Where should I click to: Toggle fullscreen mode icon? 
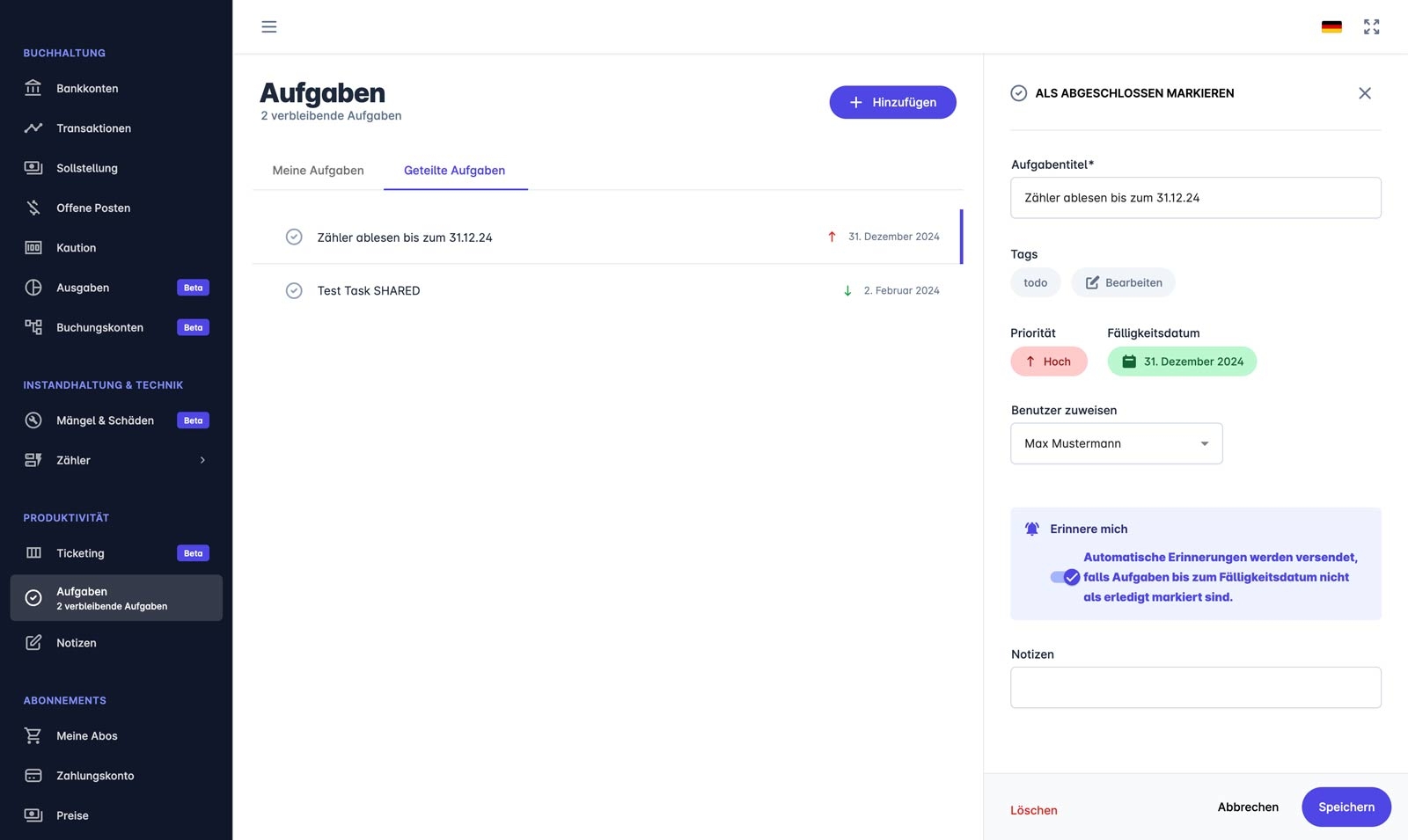pyautogui.click(x=1371, y=27)
